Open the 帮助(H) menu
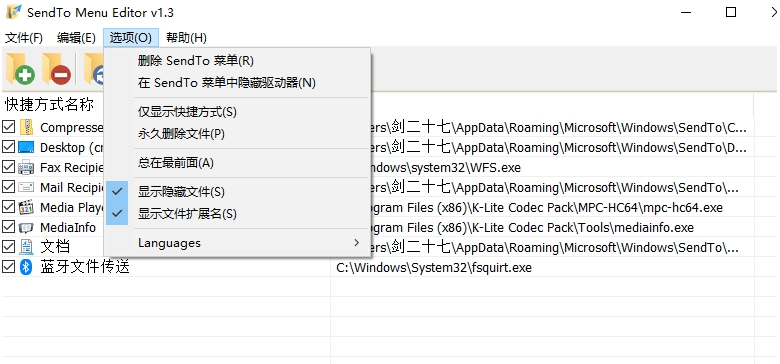 point(186,38)
